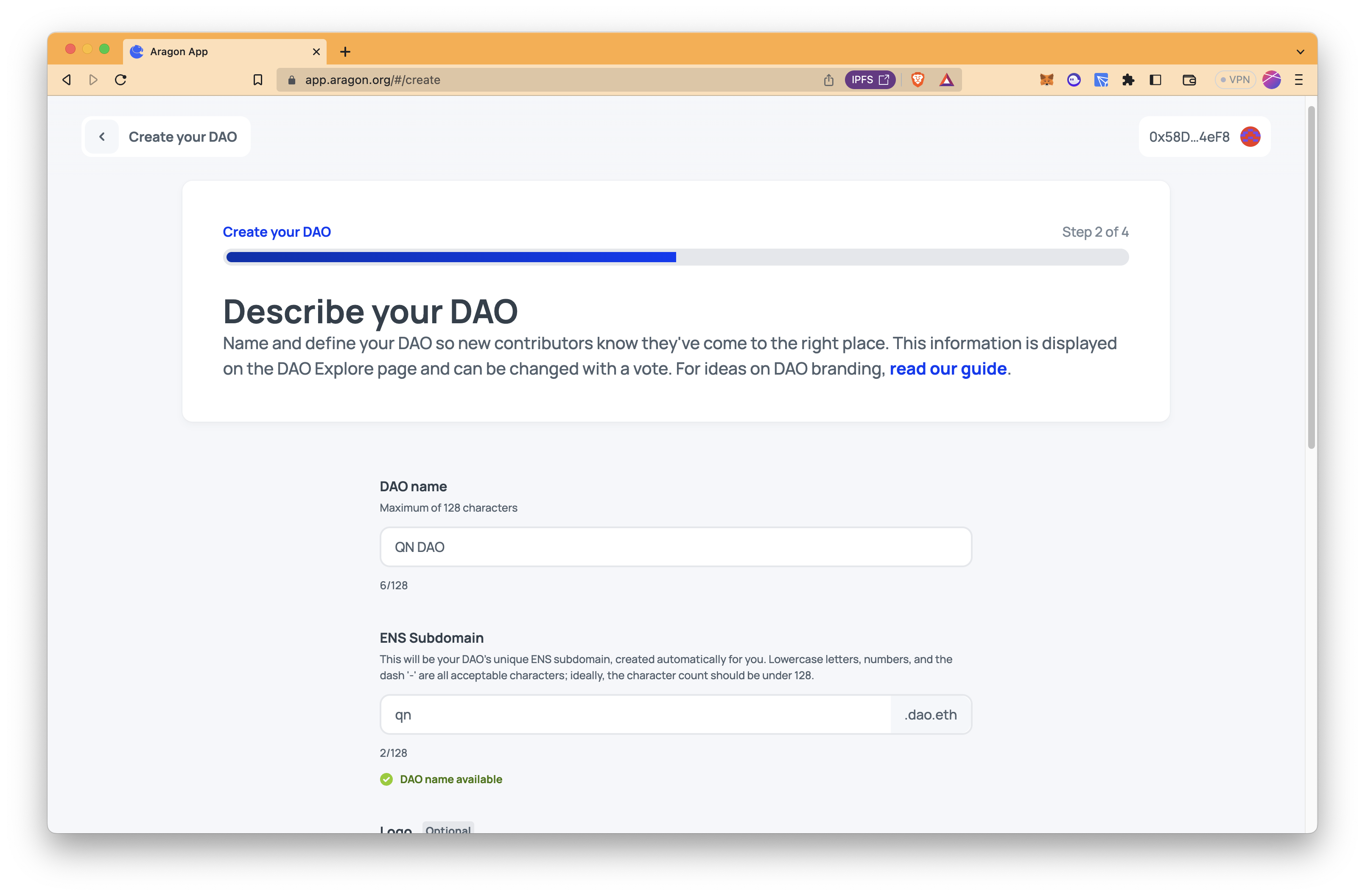
Task: Click the Describe your DAO heading
Action: (x=370, y=311)
